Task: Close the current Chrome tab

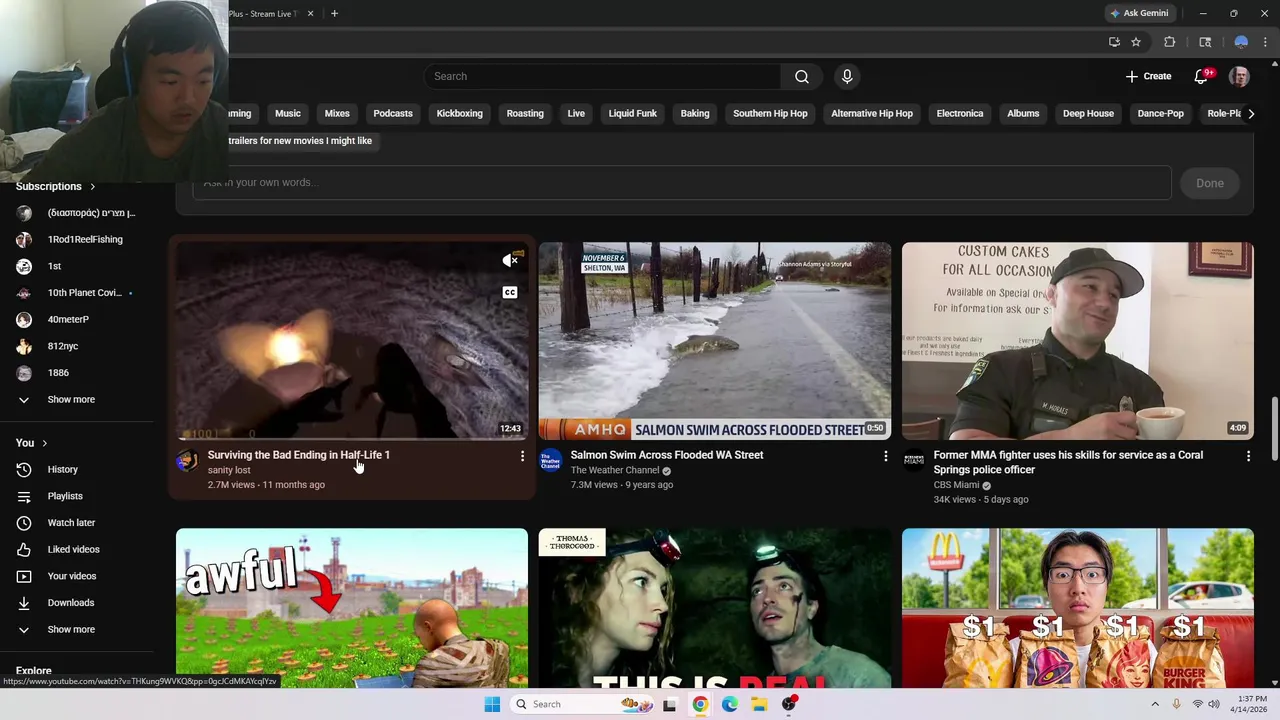Action: tap(310, 13)
